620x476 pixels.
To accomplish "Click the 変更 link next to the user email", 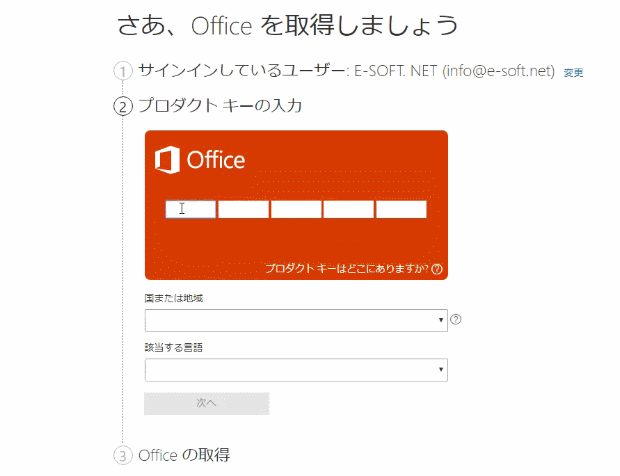I will (x=573, y=73).
